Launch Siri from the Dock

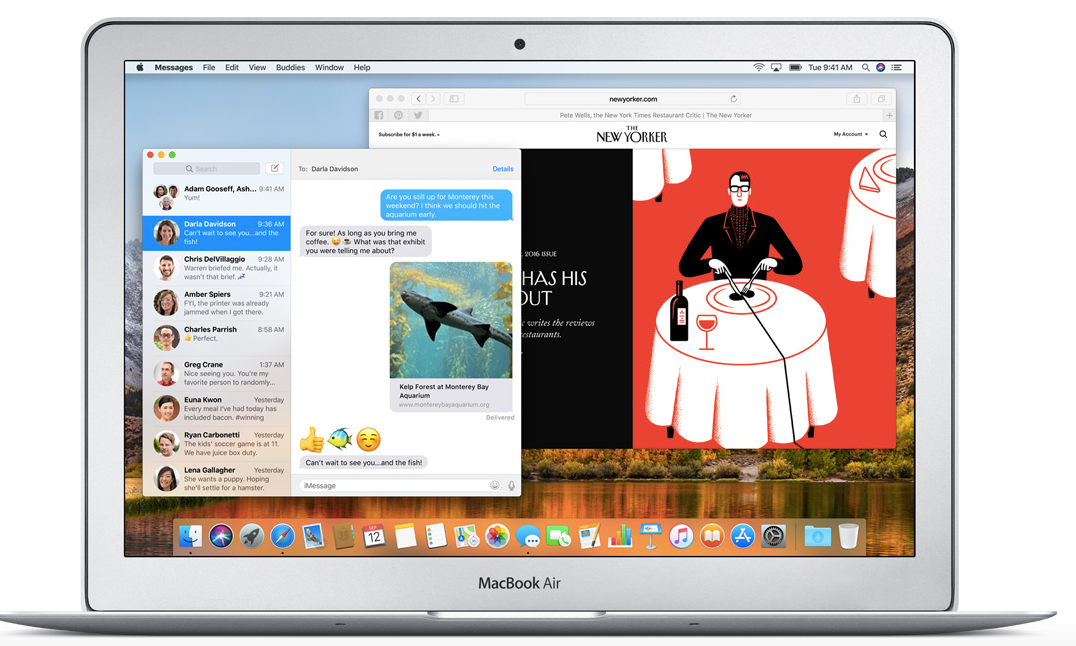(x=221, y=537)
